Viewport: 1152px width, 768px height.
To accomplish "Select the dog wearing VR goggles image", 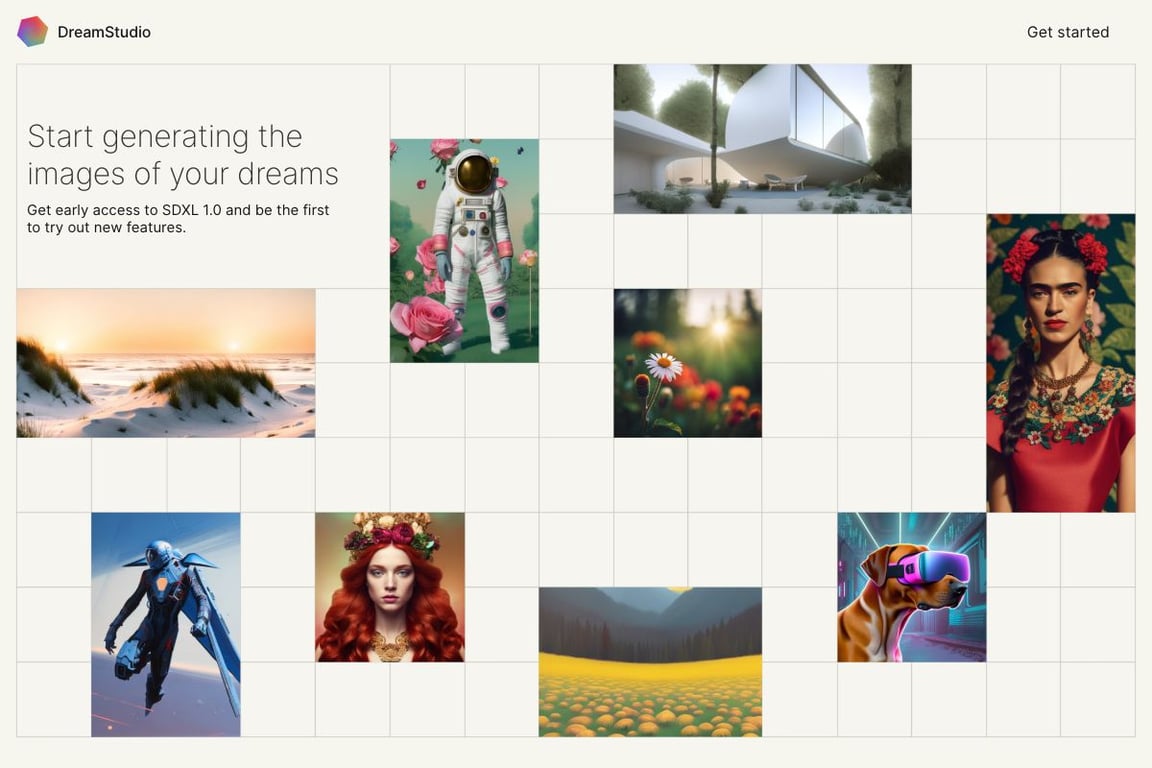I will [912, 587].
